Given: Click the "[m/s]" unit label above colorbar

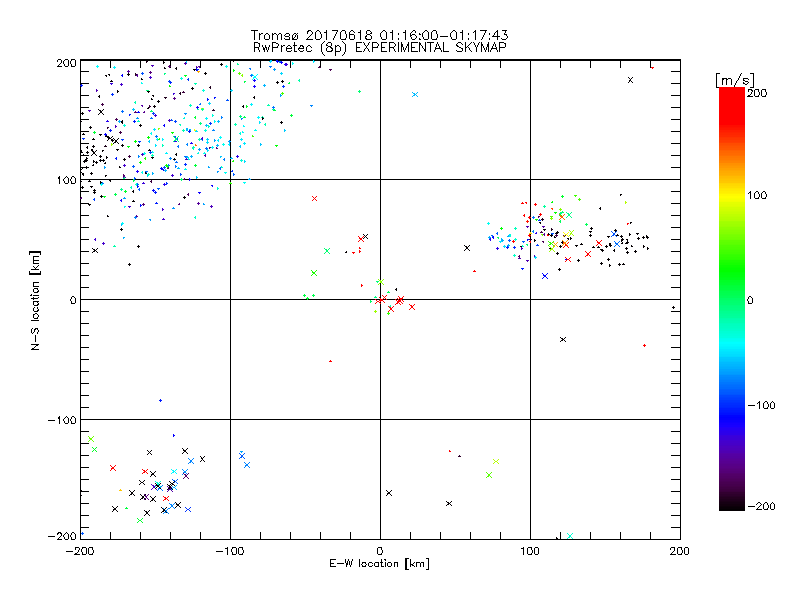Looking at the screenshot, I should tap(734, 80).
